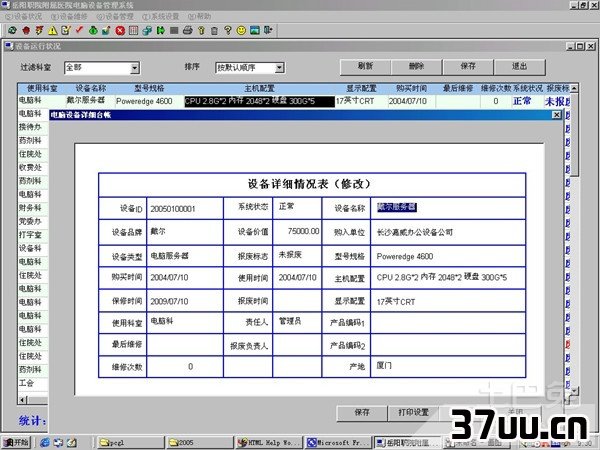The width and height of the screenshot is (600, 450).
Task: Click the 使用科室 column header
Action: tap(42, 88)
